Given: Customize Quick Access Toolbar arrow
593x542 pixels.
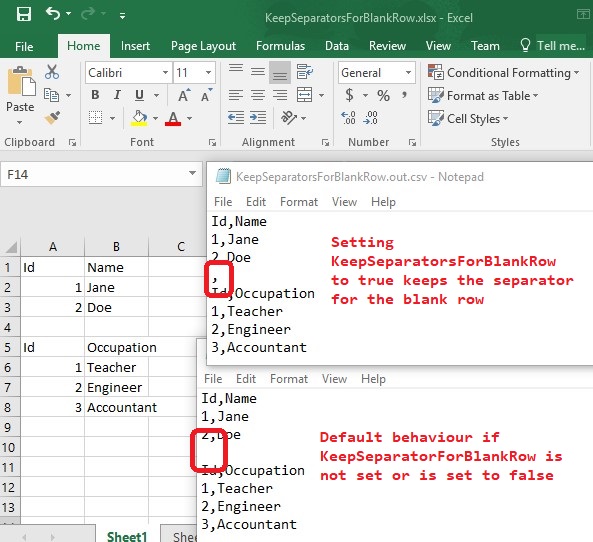Looking at the screenshot, I should (122, 16).
